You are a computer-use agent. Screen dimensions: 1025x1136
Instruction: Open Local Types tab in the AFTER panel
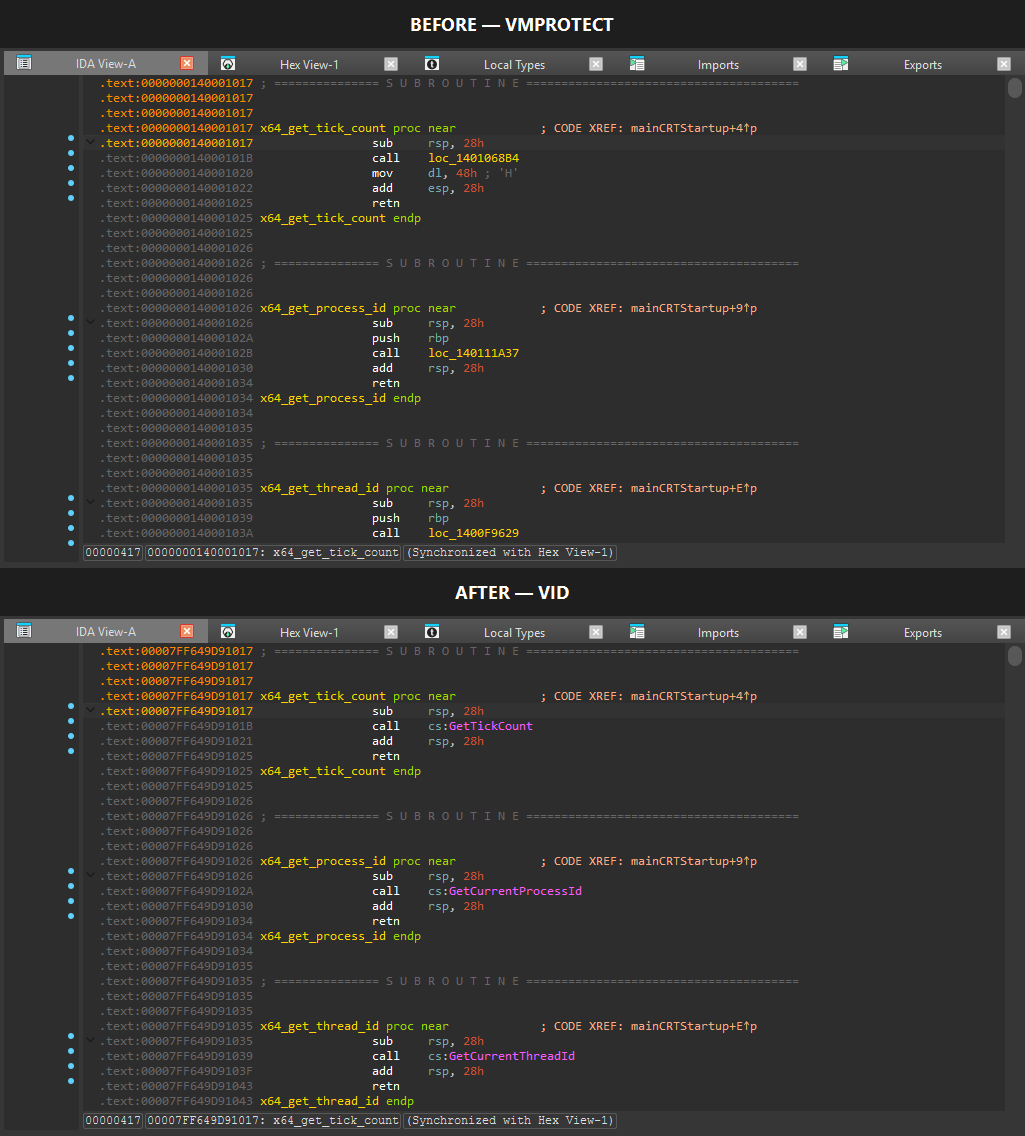(x=514, y=632)
